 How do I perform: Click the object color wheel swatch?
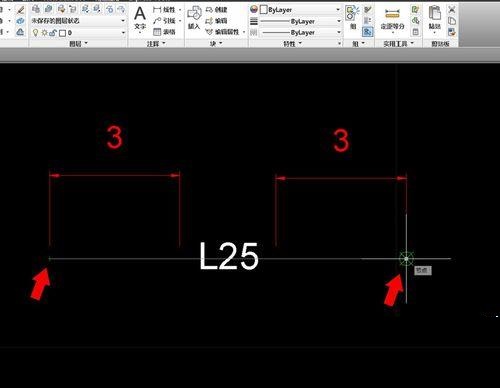coord(254,10)
